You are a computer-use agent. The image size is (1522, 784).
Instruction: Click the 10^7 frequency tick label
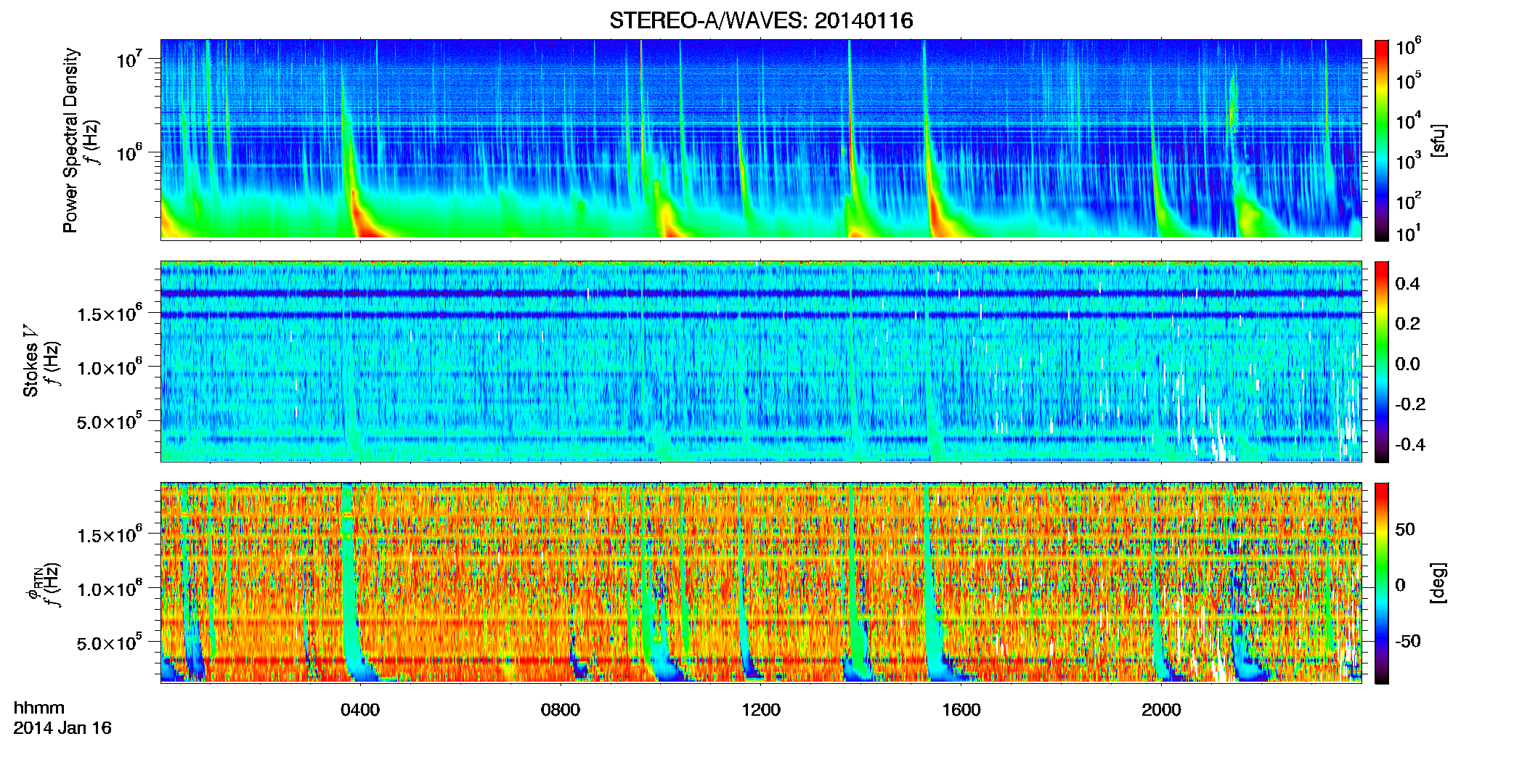click(129, 60)
